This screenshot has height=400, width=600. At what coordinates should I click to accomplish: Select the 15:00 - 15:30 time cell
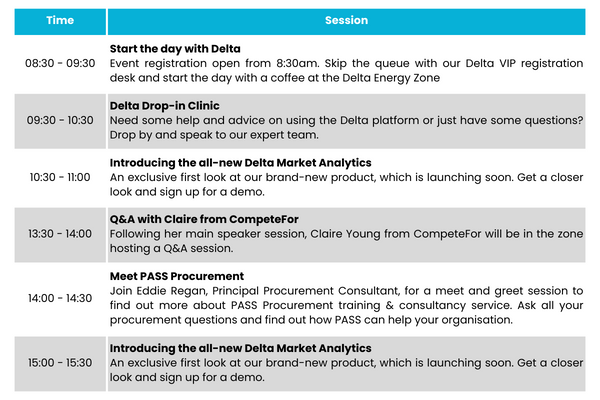coord(60,363)
